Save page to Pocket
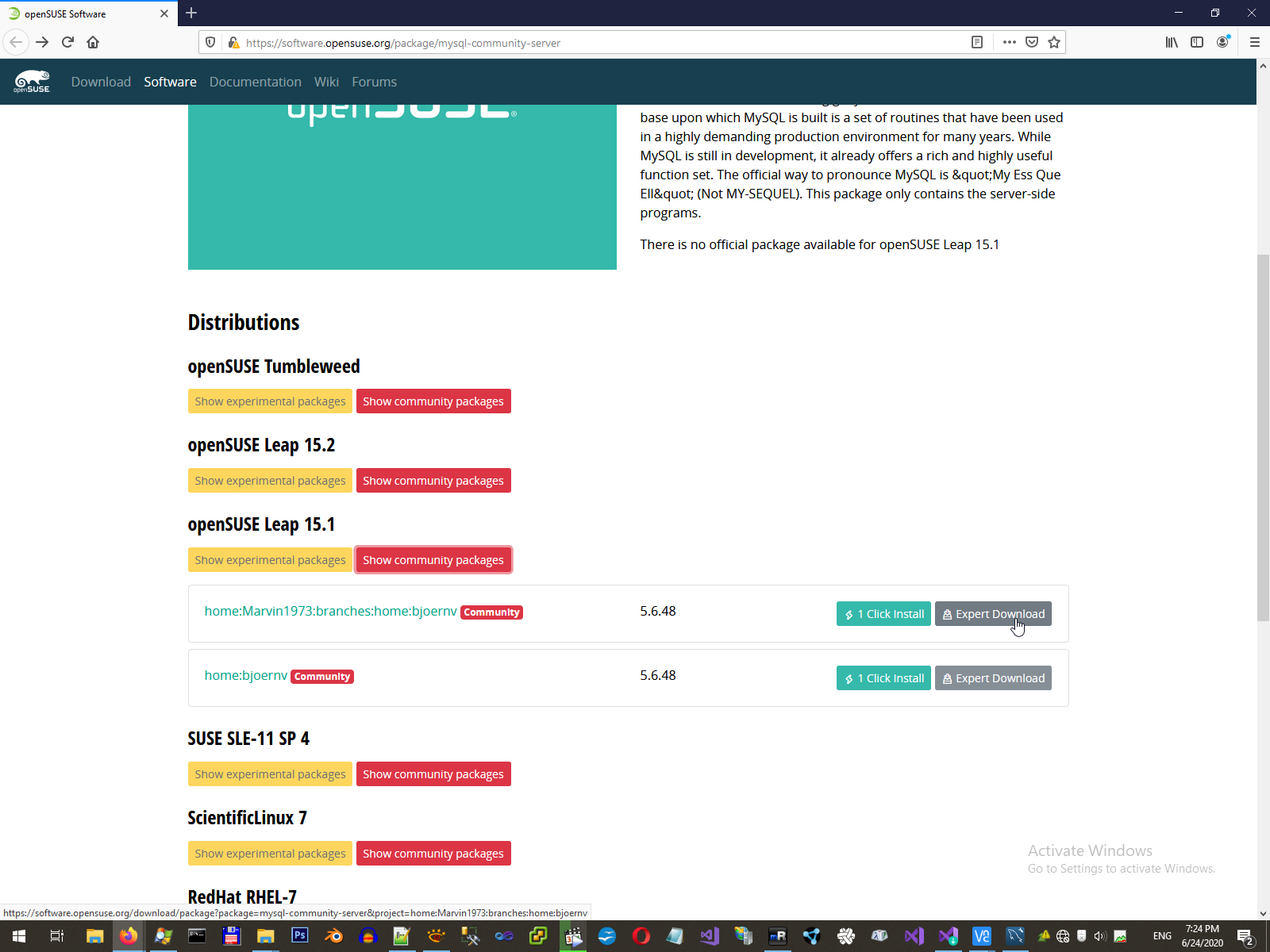 coord(1032,42)
